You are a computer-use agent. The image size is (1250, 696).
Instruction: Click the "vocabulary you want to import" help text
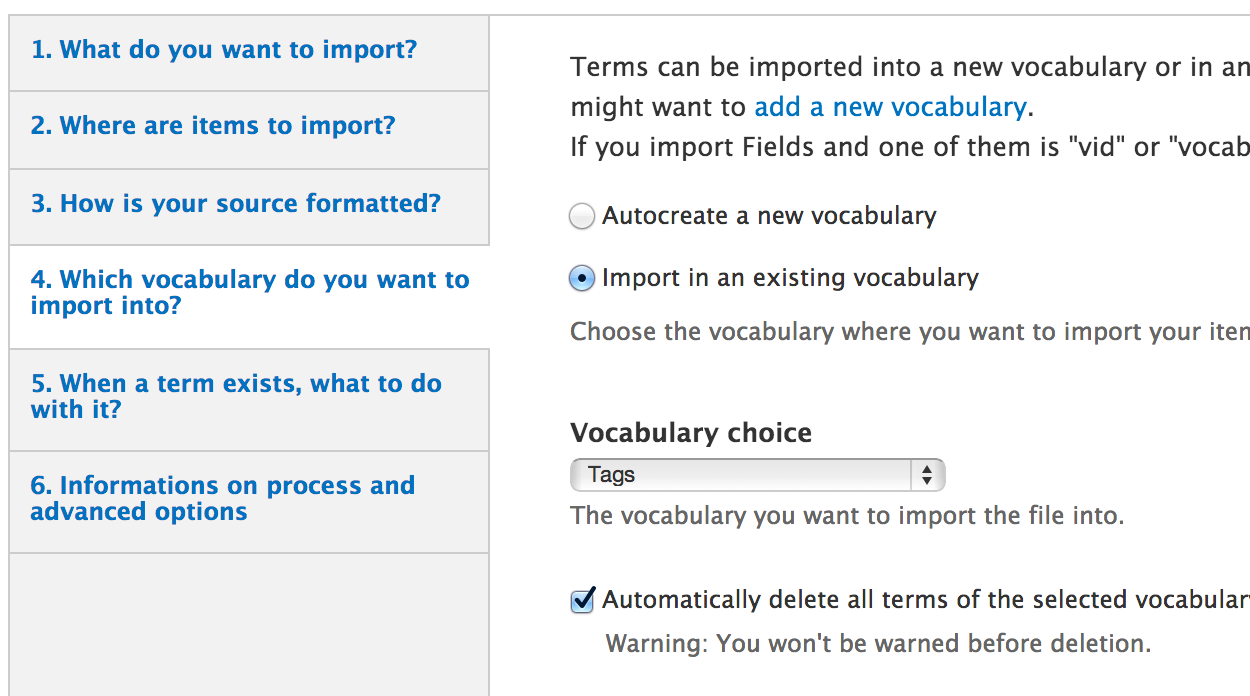tap(847, 516)
